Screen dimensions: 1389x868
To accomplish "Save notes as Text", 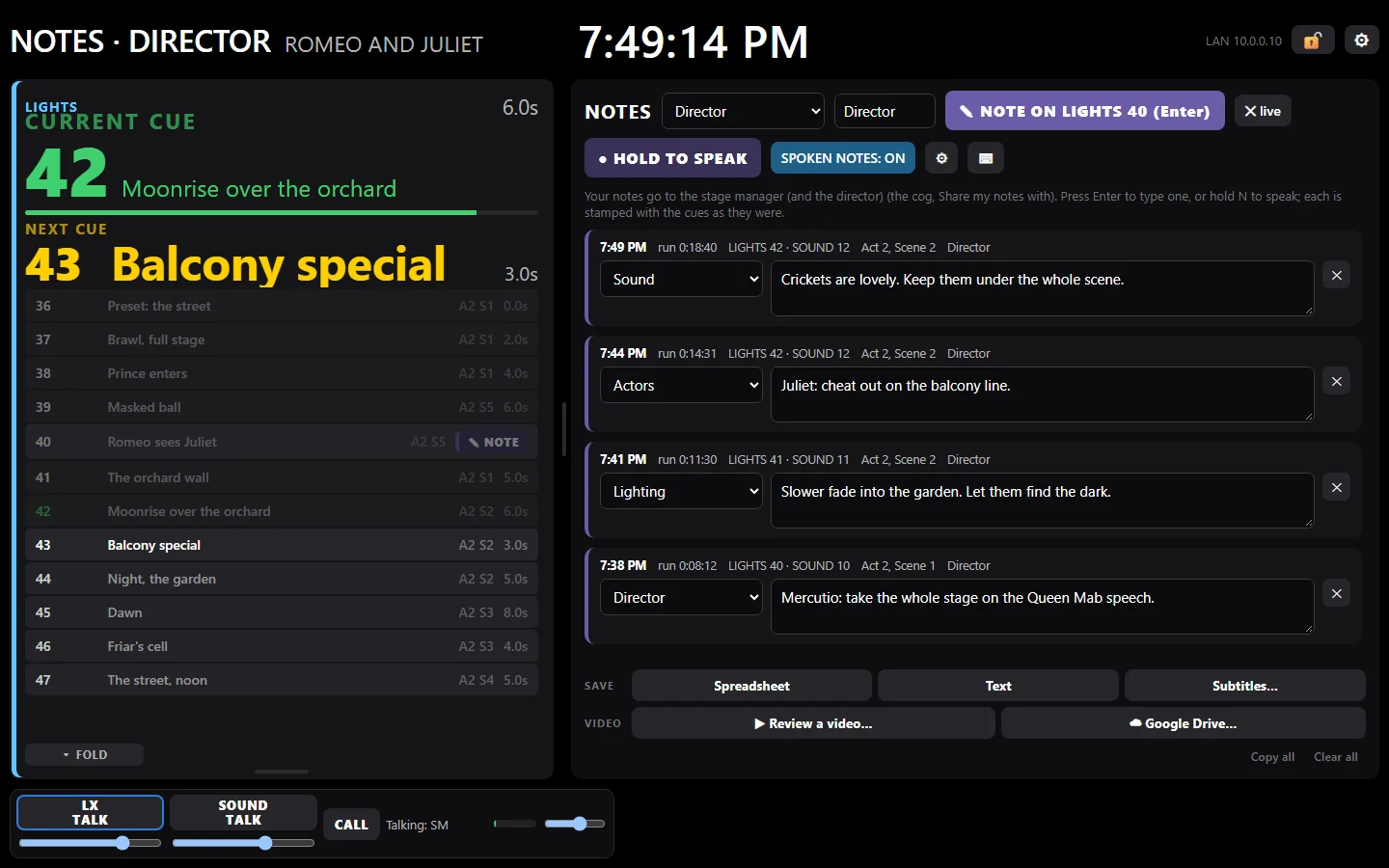I will 998,686.
